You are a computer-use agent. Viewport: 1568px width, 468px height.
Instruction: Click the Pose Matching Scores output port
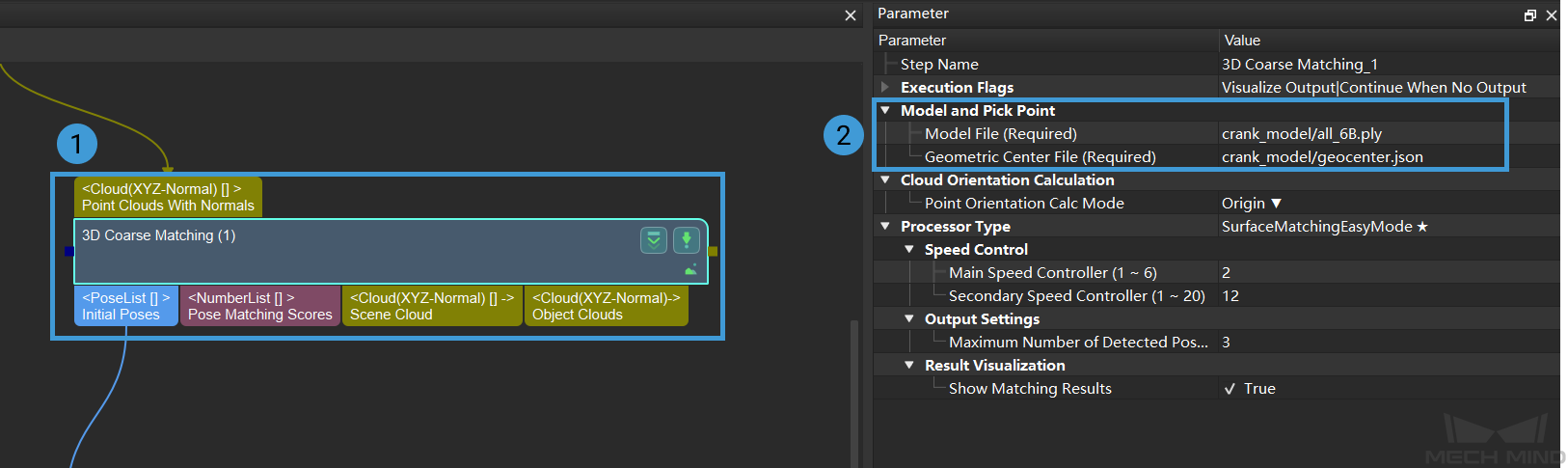click(x=259, y=307)
